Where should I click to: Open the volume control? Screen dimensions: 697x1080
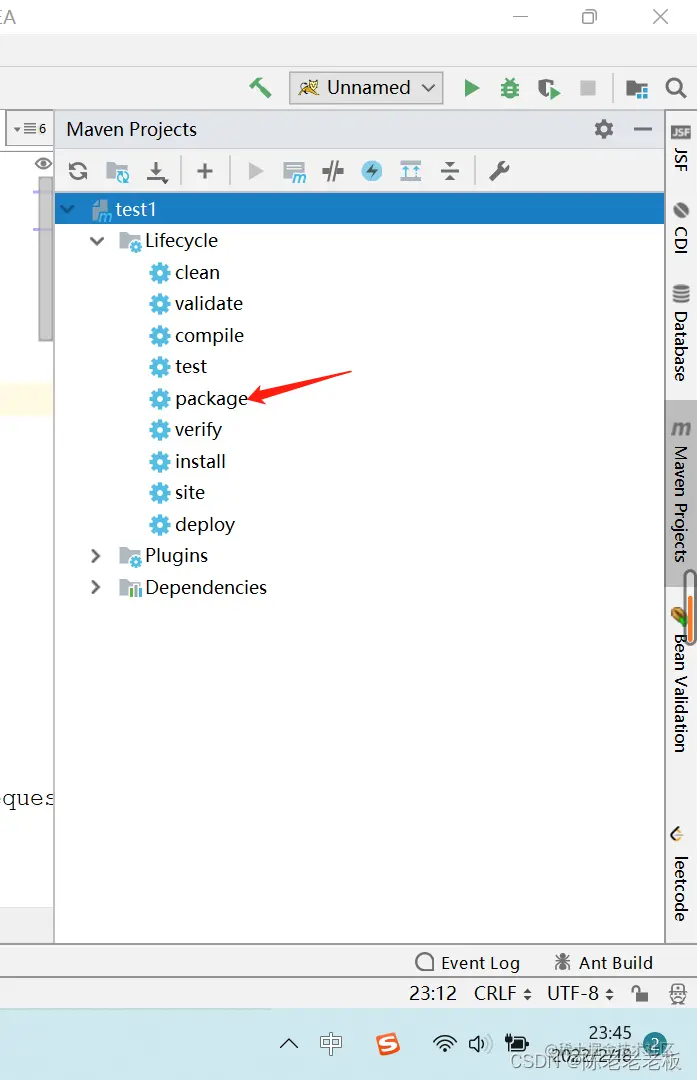pyautogui.click(x=480, y=1043)
